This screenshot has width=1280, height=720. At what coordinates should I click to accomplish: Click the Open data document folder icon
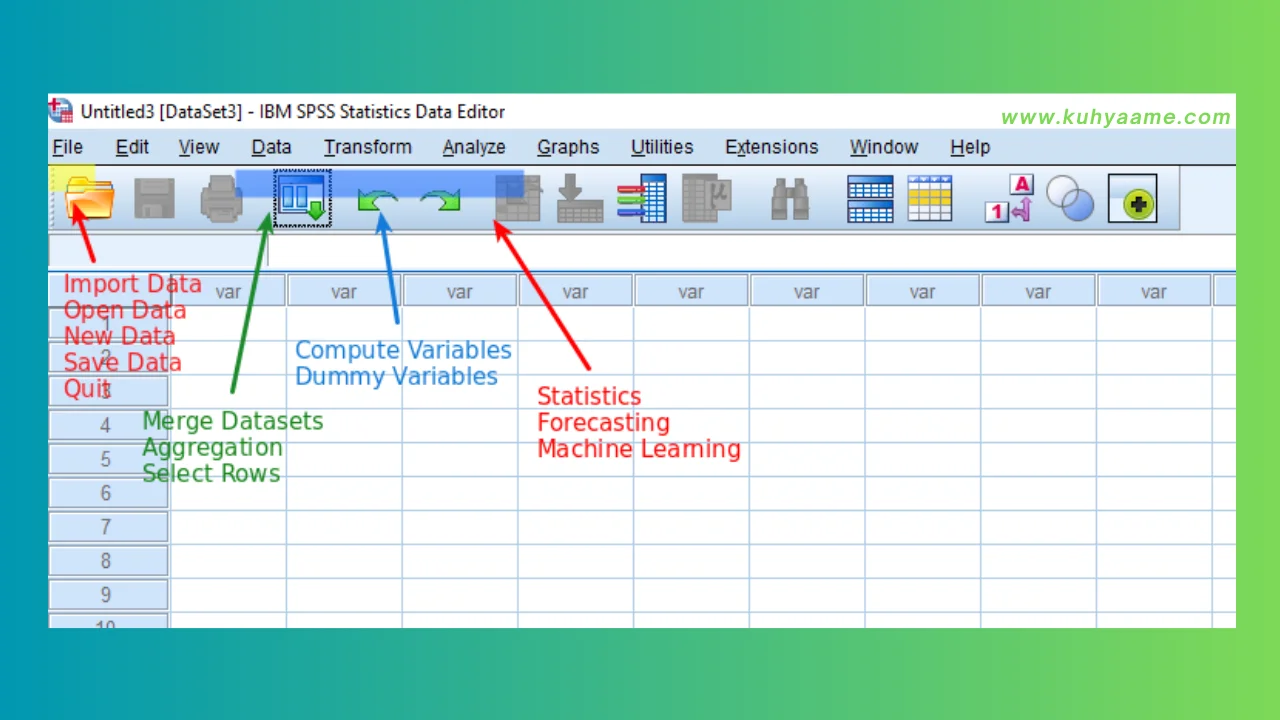(89, 198)
